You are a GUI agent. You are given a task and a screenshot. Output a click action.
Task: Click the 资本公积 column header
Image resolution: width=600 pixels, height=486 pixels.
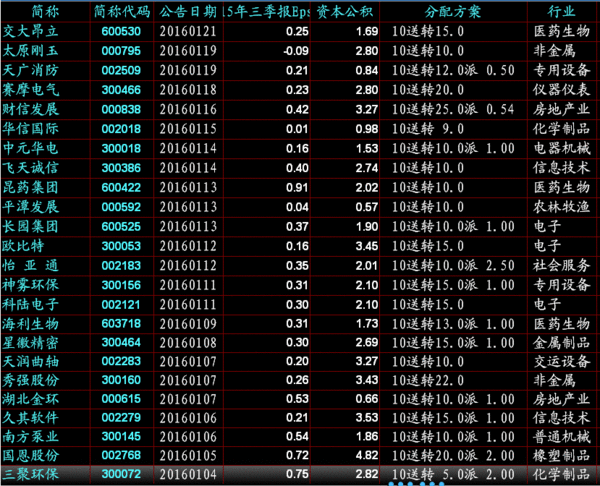[x=344, y=12]
